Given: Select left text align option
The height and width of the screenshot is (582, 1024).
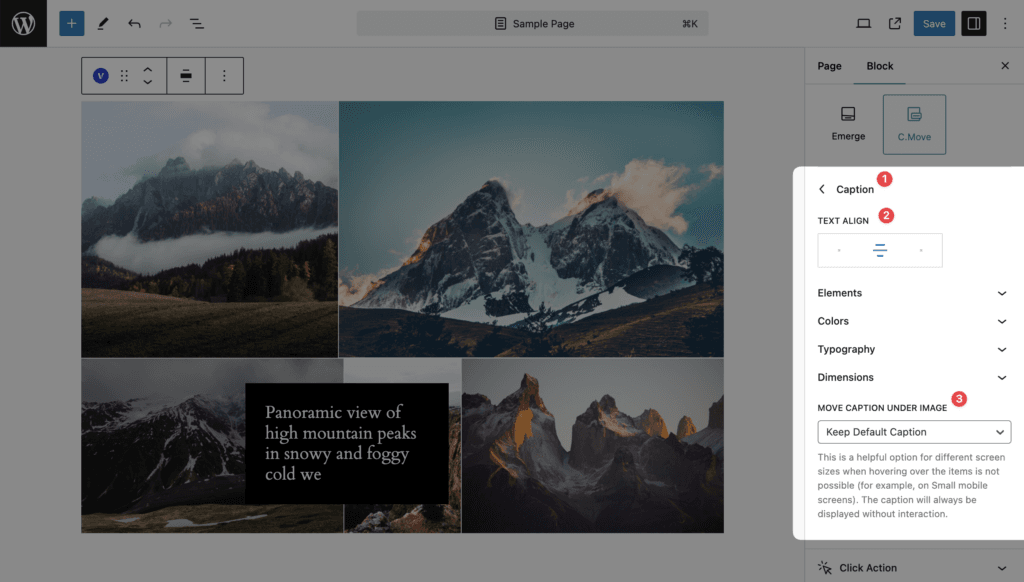Looking at the screenshot, I should tap(839, 250).
